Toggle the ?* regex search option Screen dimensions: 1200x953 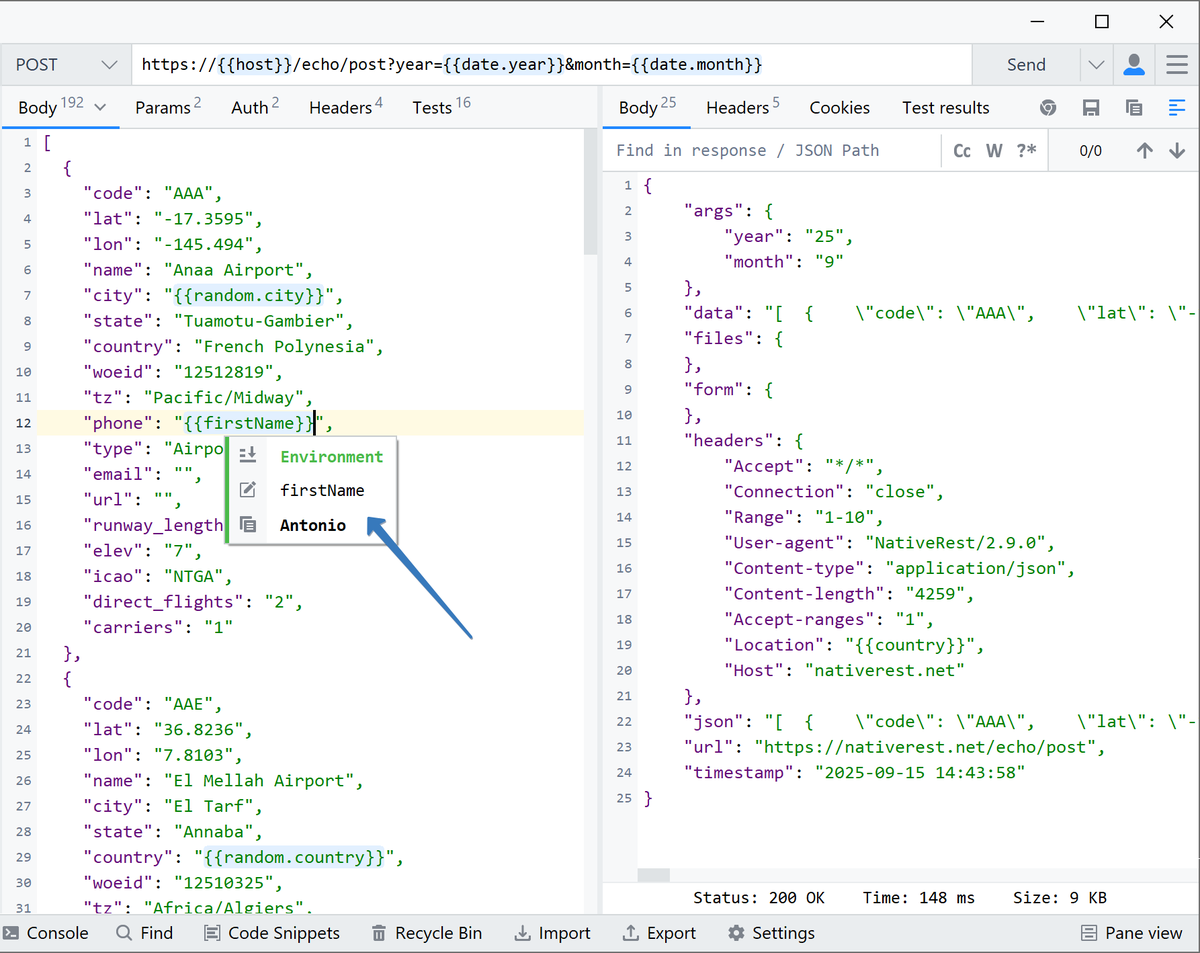pos(1026,151)
